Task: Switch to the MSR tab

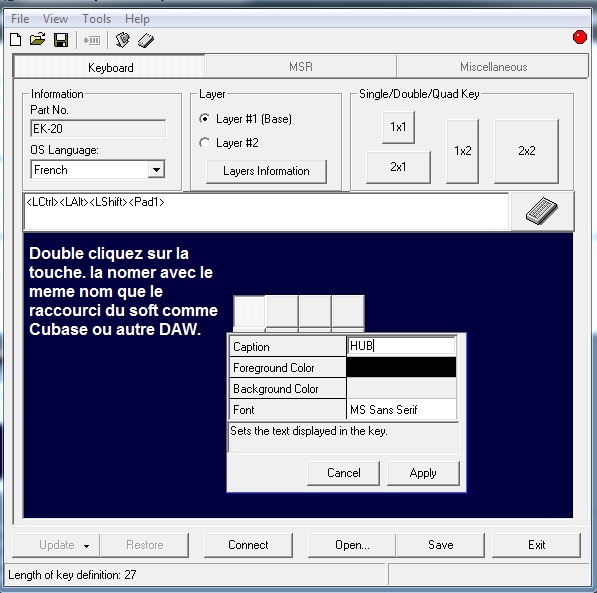Action: [x=301, y=67]
